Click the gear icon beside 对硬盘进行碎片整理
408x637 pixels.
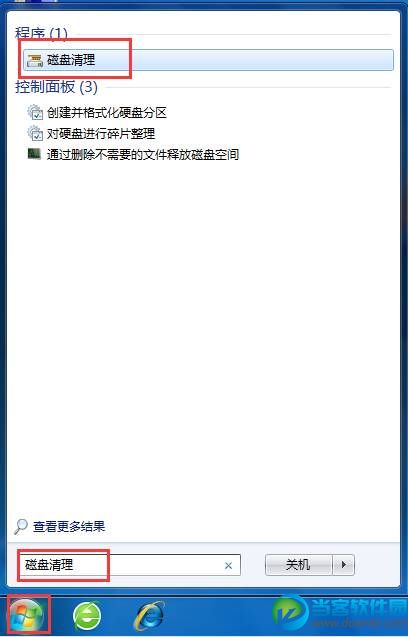[35, 133]
